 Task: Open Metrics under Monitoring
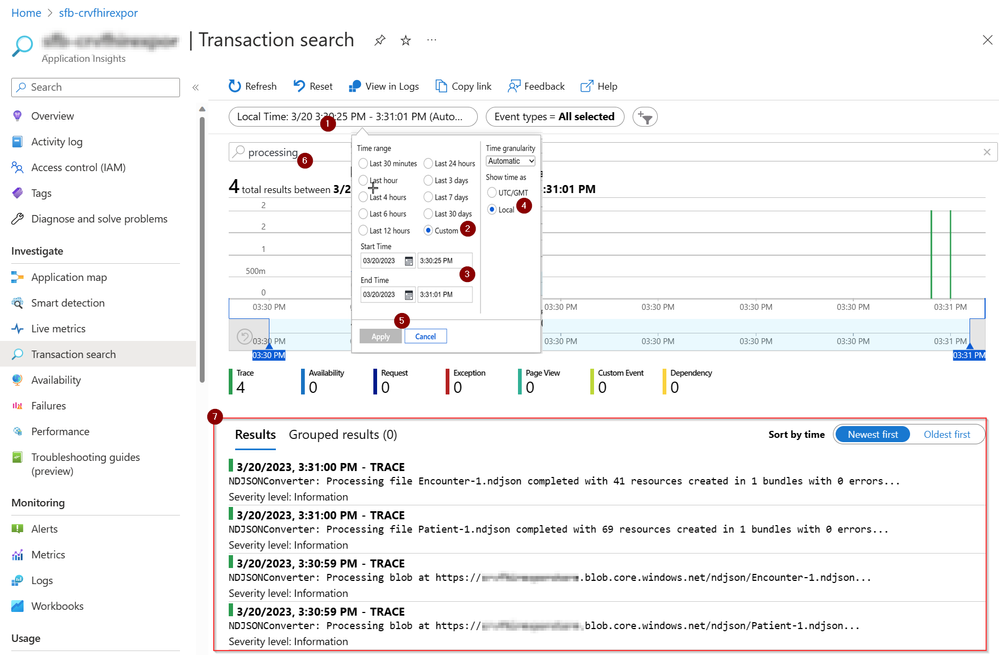tap(48, 555)
